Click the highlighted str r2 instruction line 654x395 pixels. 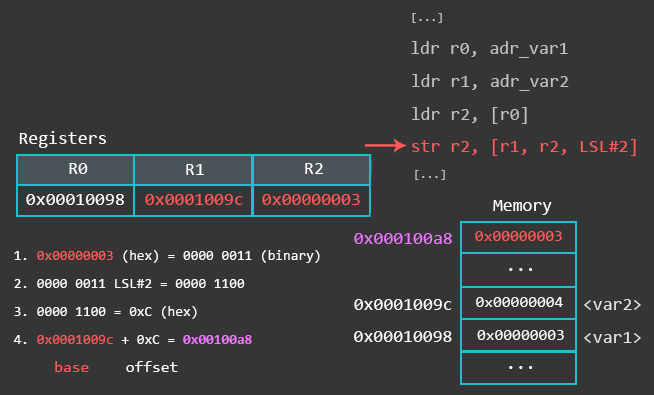click(524, 147)
